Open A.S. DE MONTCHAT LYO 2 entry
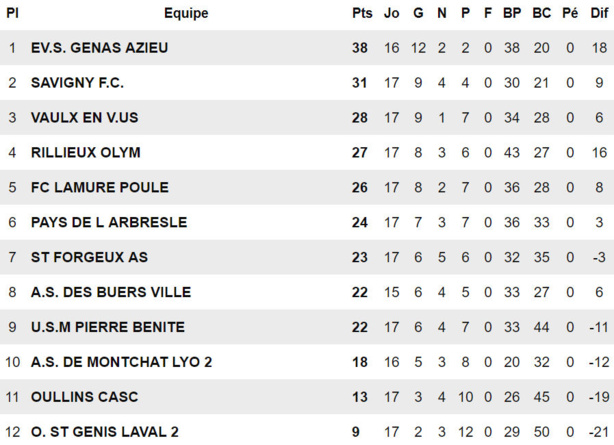This screenshot has height=445, width=614. [x=121, y=362]
